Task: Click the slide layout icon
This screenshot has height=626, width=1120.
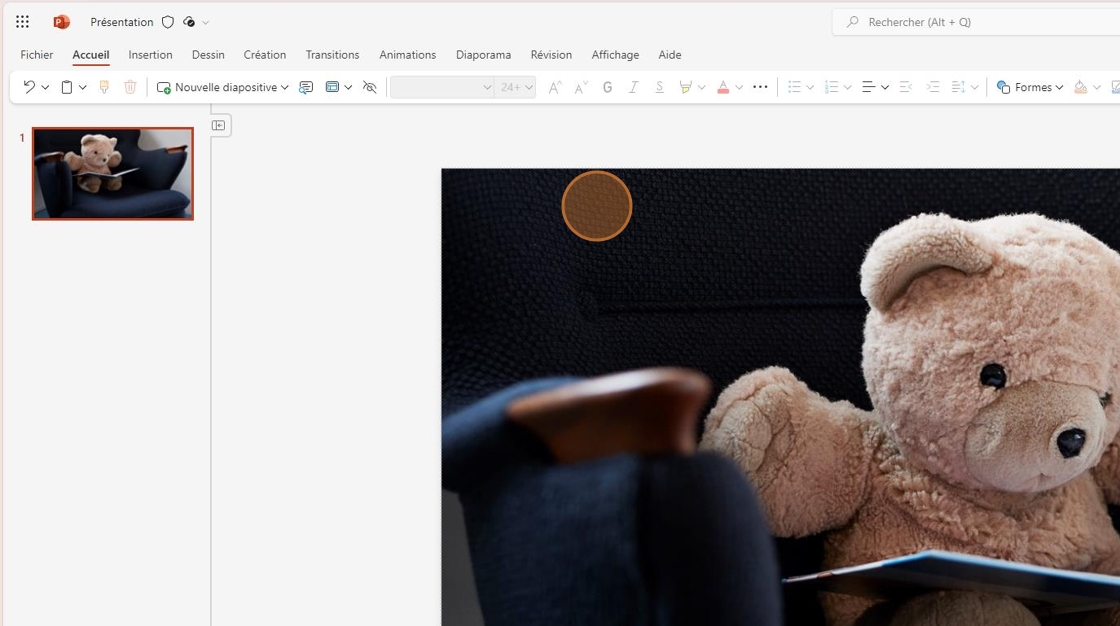Action: [332, 87]
